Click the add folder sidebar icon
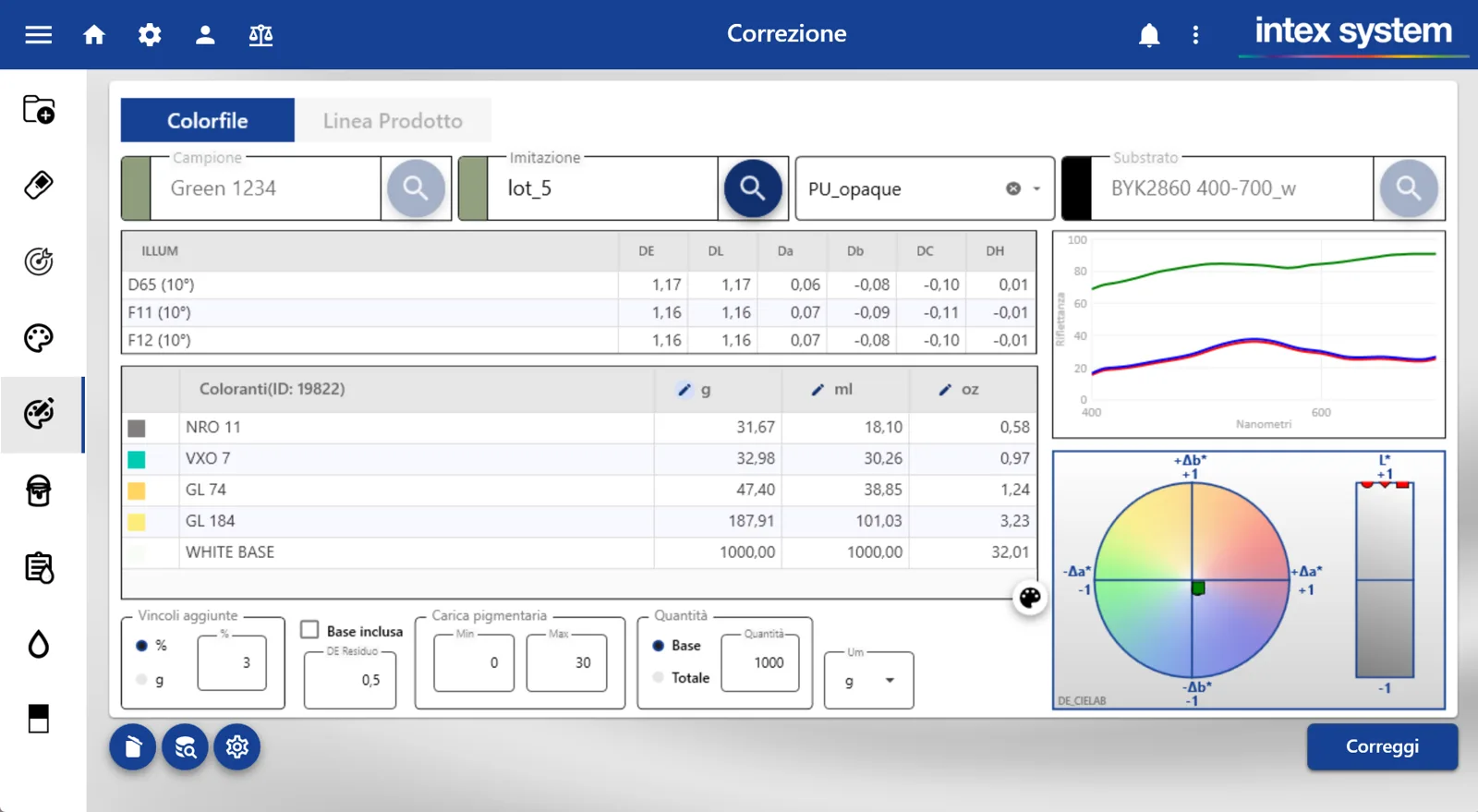This screenshot has height=812, width=1478. coord(39,109)
